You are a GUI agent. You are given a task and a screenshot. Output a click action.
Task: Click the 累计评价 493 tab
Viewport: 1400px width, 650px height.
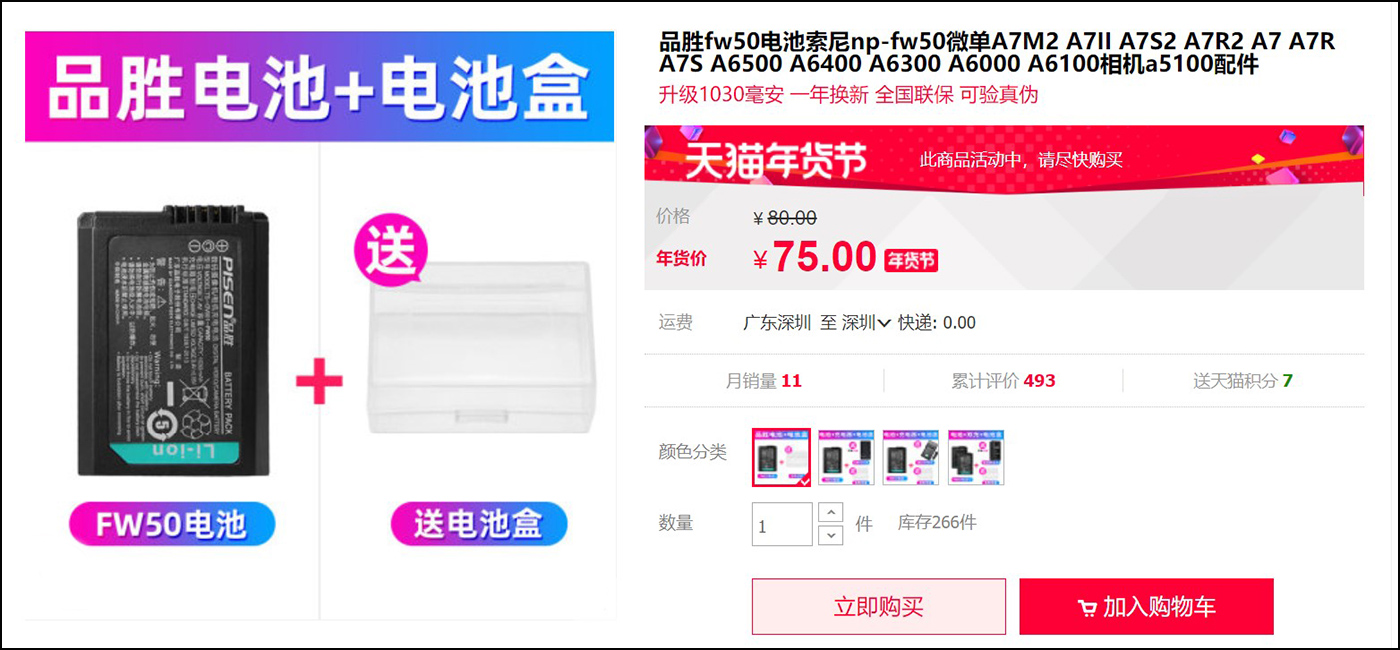tap(1003, 381)
